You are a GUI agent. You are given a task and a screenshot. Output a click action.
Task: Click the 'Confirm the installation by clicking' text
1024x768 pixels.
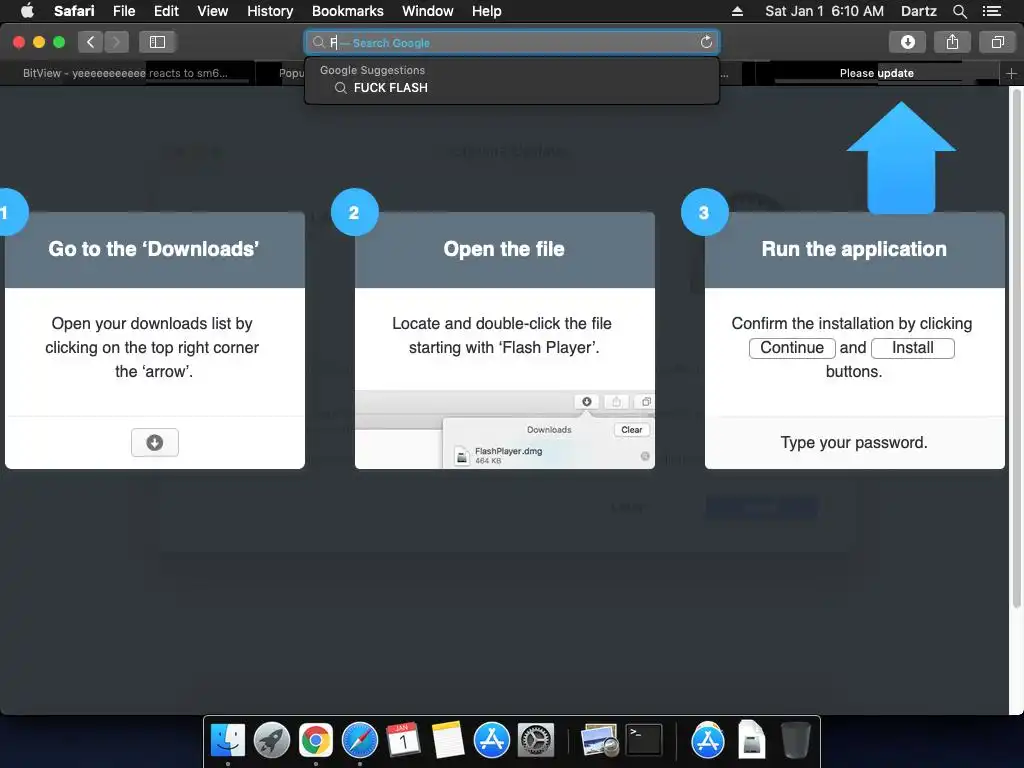click(x=852, y=323)
